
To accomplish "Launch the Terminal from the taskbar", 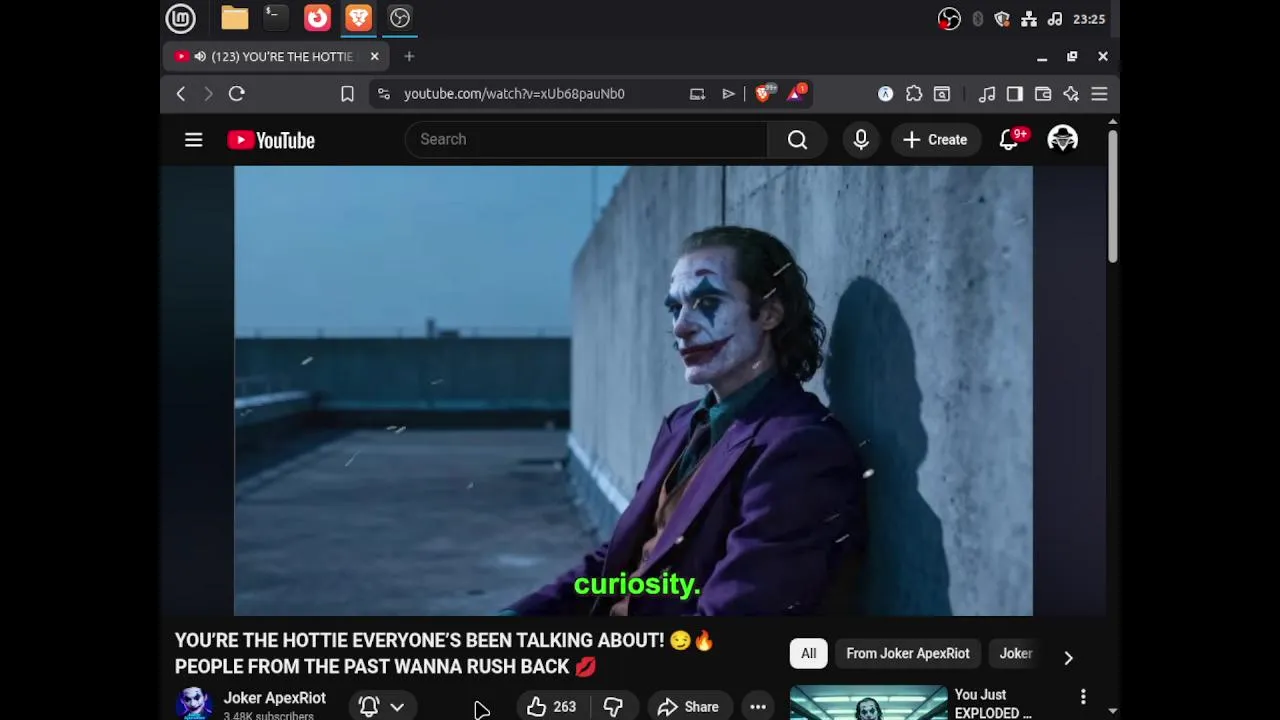I will (x=276, y=18).
